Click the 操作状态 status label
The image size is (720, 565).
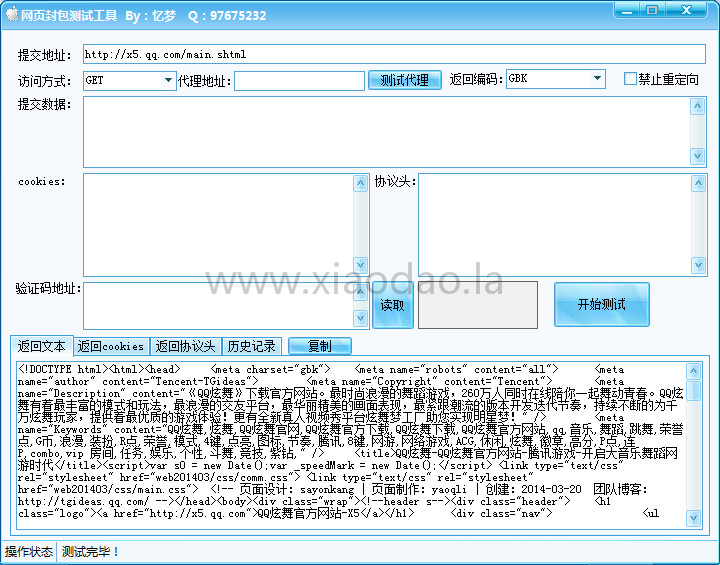coord(28,552)
